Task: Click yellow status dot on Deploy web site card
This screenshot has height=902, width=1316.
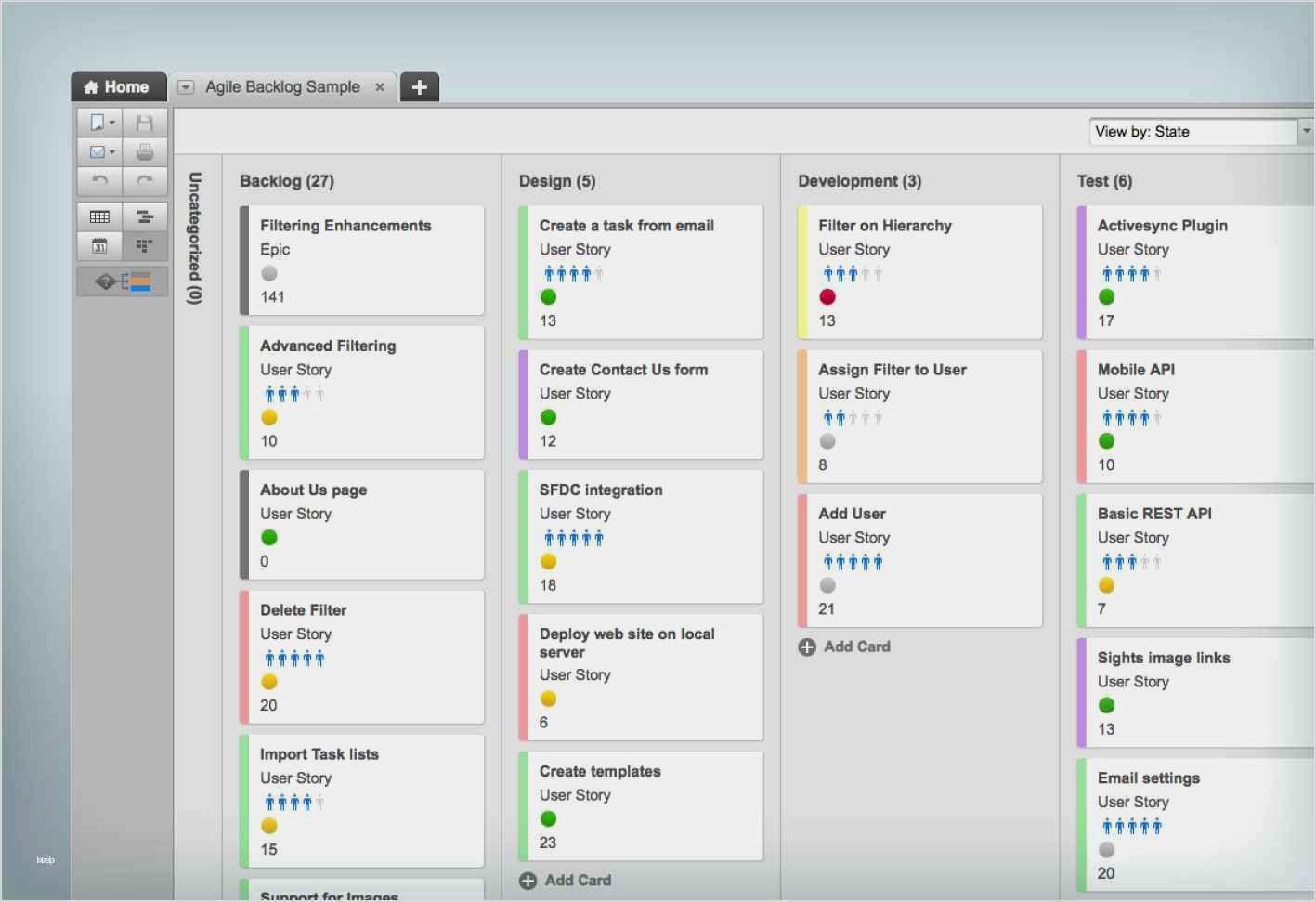Action: tap(548, 699)
